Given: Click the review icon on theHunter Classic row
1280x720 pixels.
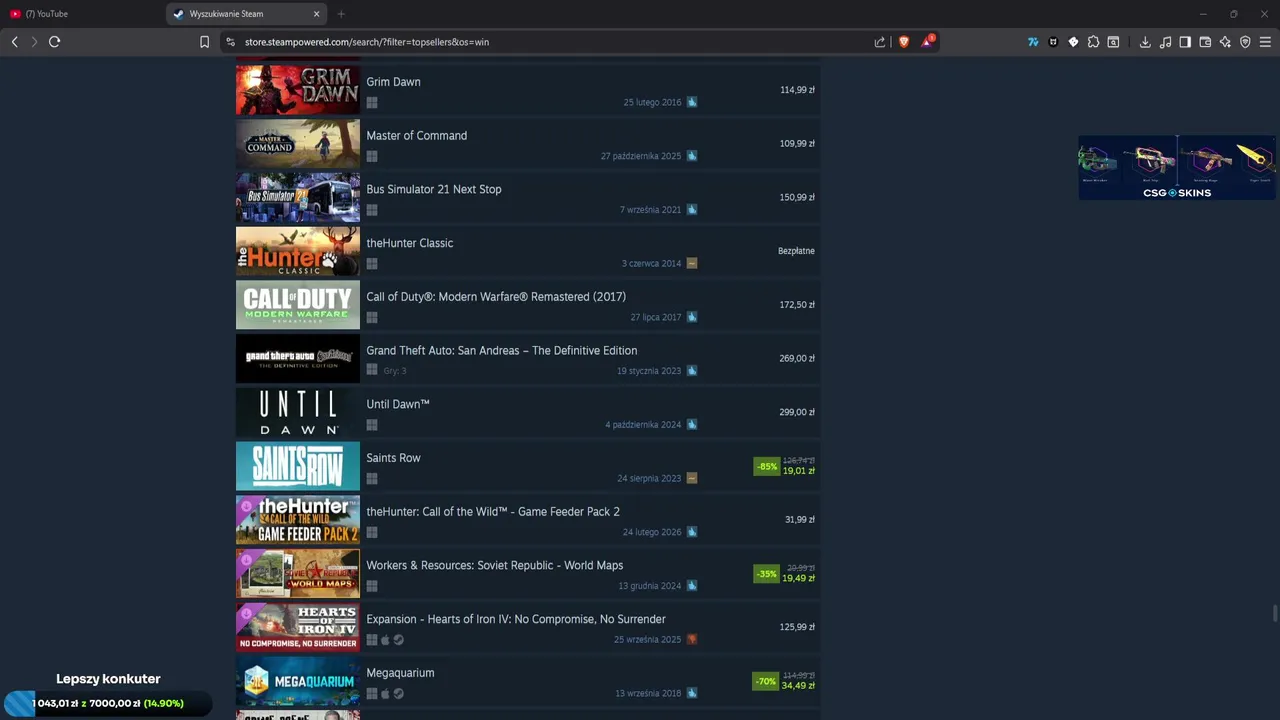Looking at the screenshot, I should pyautogui.click(x=692, y=263).
